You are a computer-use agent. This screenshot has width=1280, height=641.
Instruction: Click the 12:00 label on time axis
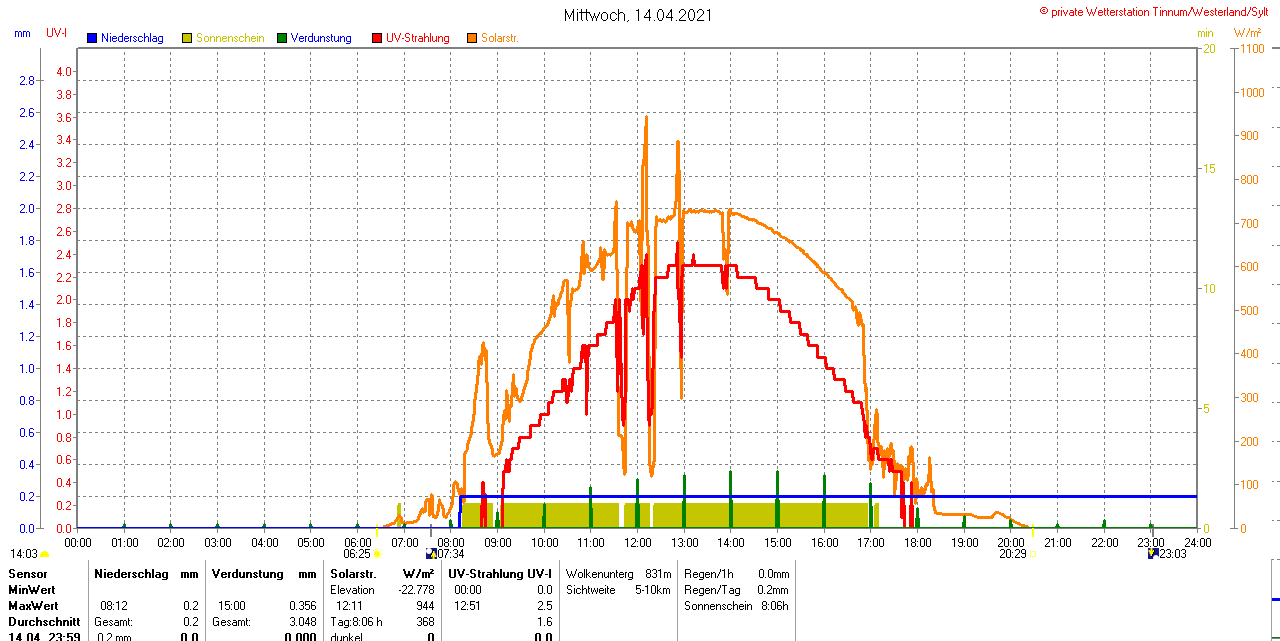(637, 542)
